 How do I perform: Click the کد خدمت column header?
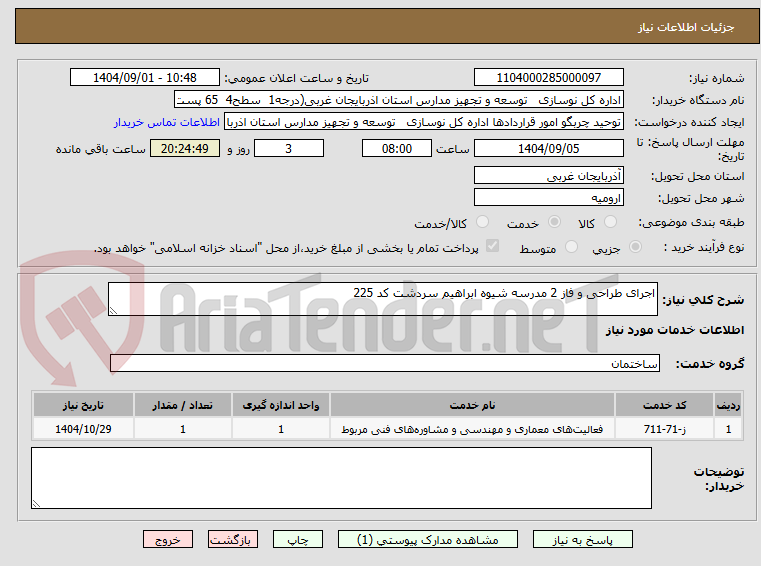pos(664,405)
